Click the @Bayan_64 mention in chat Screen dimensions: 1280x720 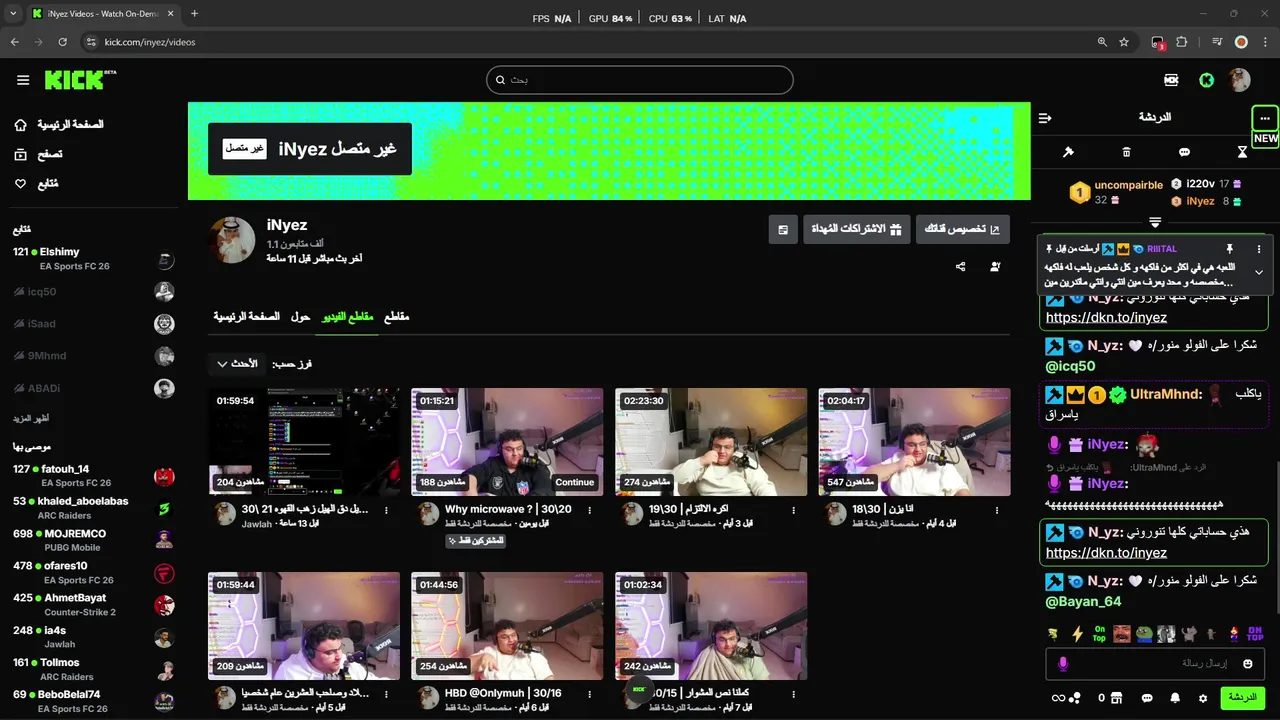1083,602
